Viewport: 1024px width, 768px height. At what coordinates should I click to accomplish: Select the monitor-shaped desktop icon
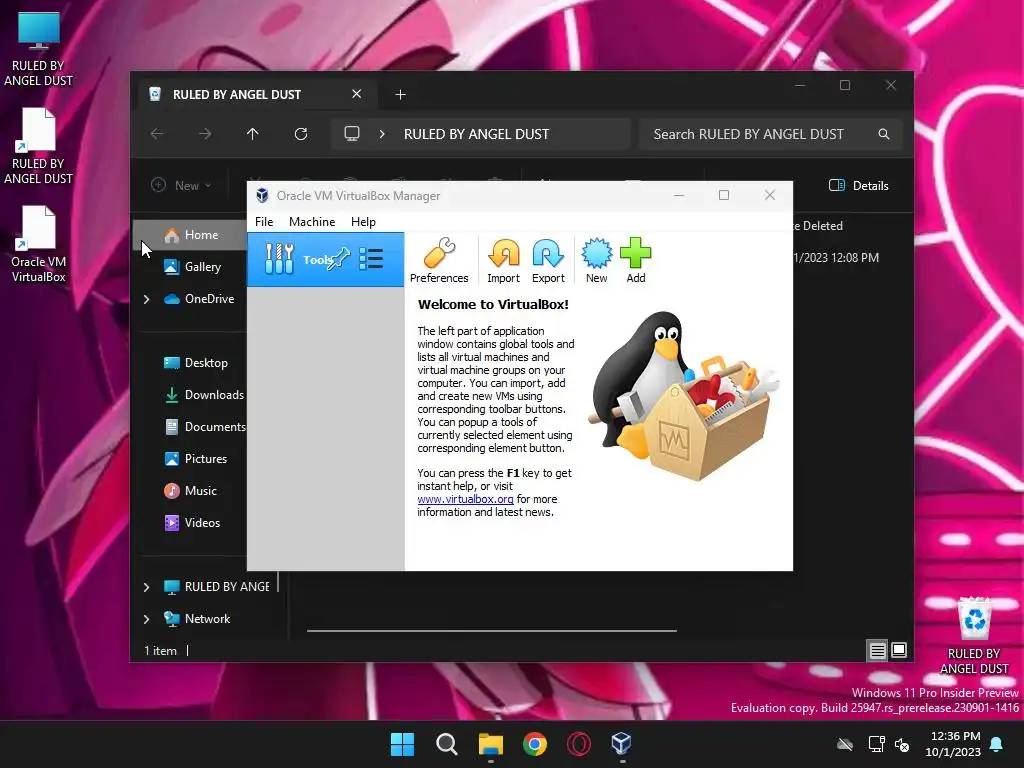tap(39, 48)
